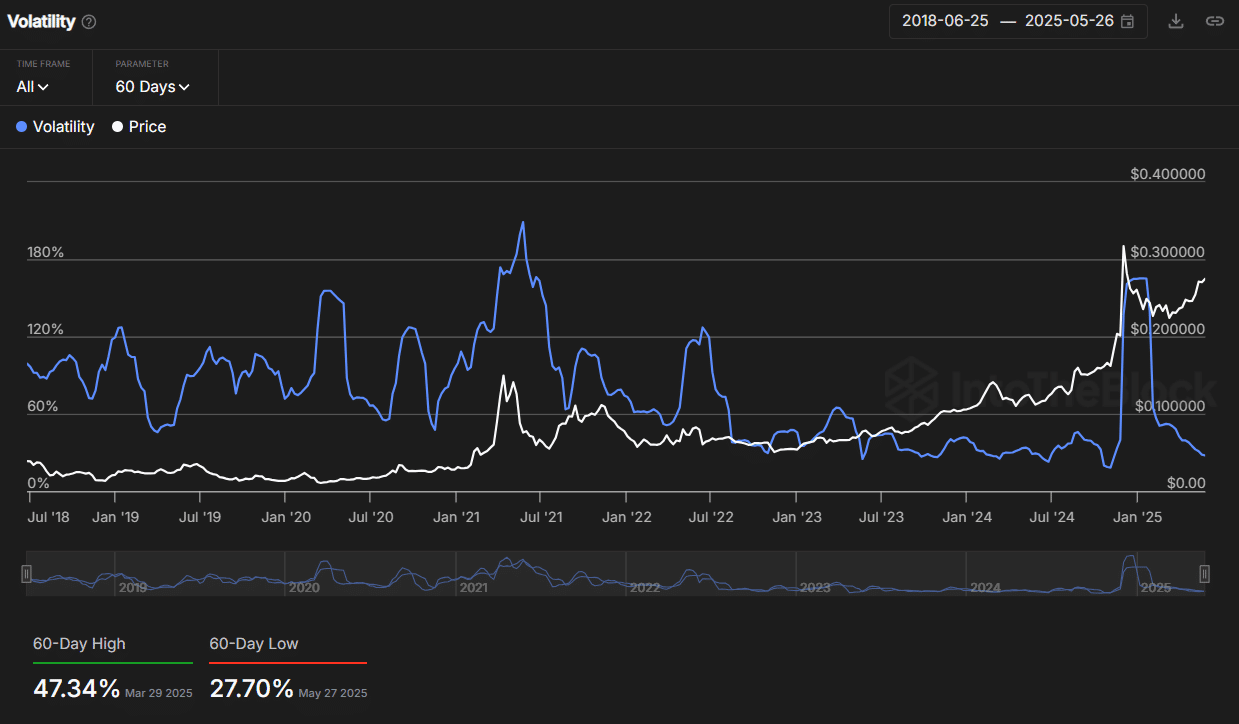Image resolution: width=1239 pixels, height=724 pixels.
Task: Copy the chart share link icon
Action: click(x=1214, y=21)
